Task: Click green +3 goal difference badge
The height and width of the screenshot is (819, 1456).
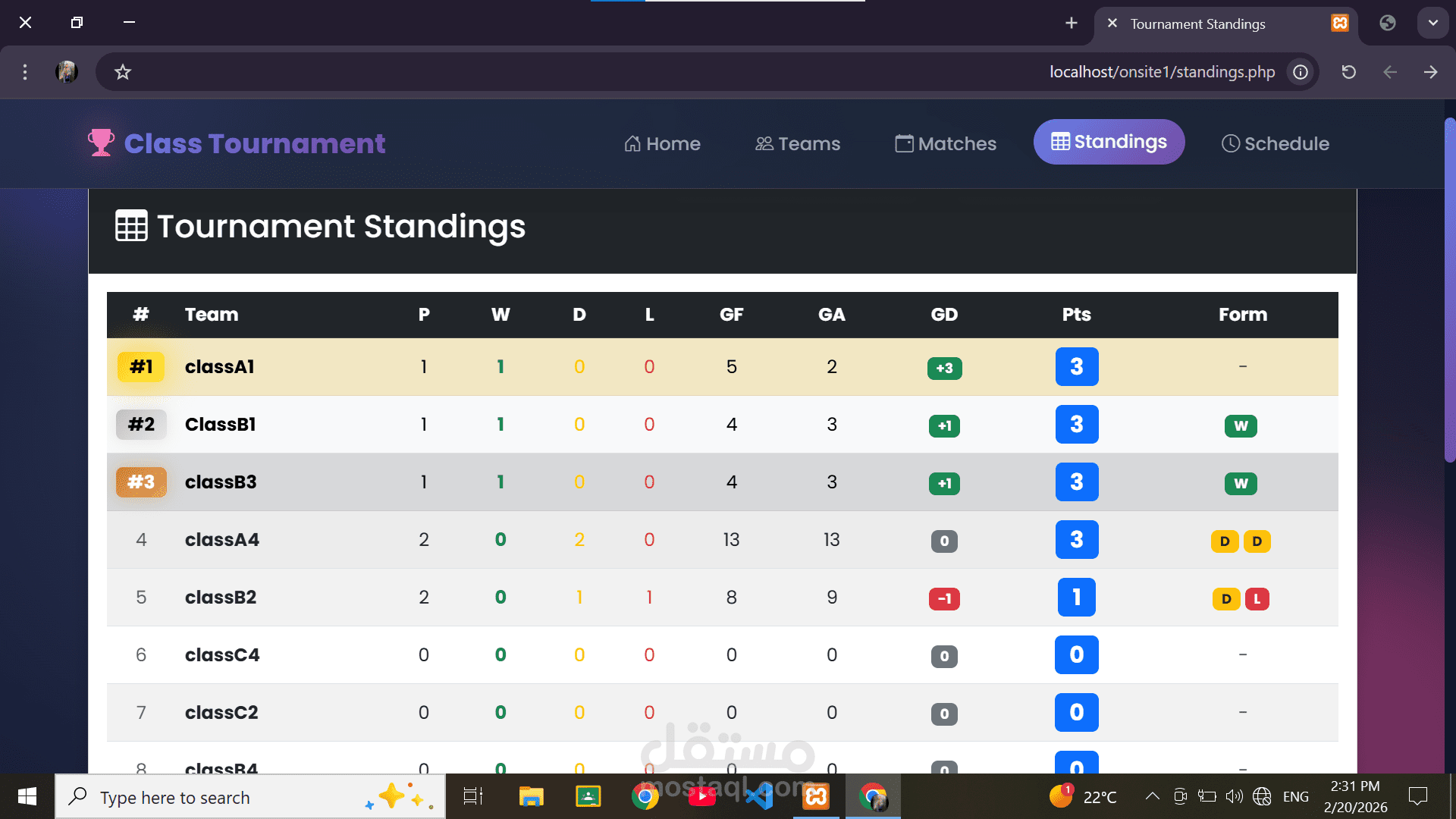Action: click(944, 368)
